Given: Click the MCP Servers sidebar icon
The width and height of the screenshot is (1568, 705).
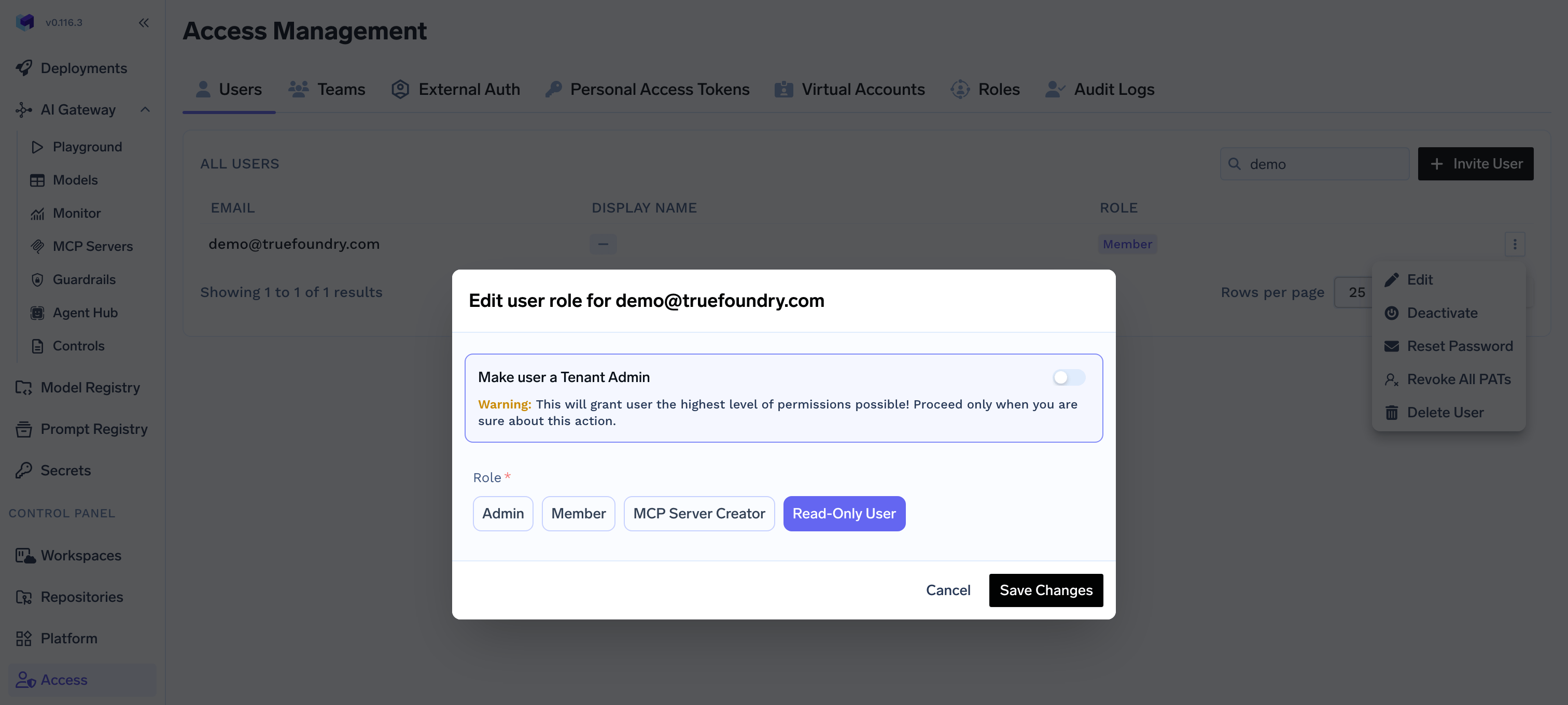Looking at the screenshot, I should (38, 246).
